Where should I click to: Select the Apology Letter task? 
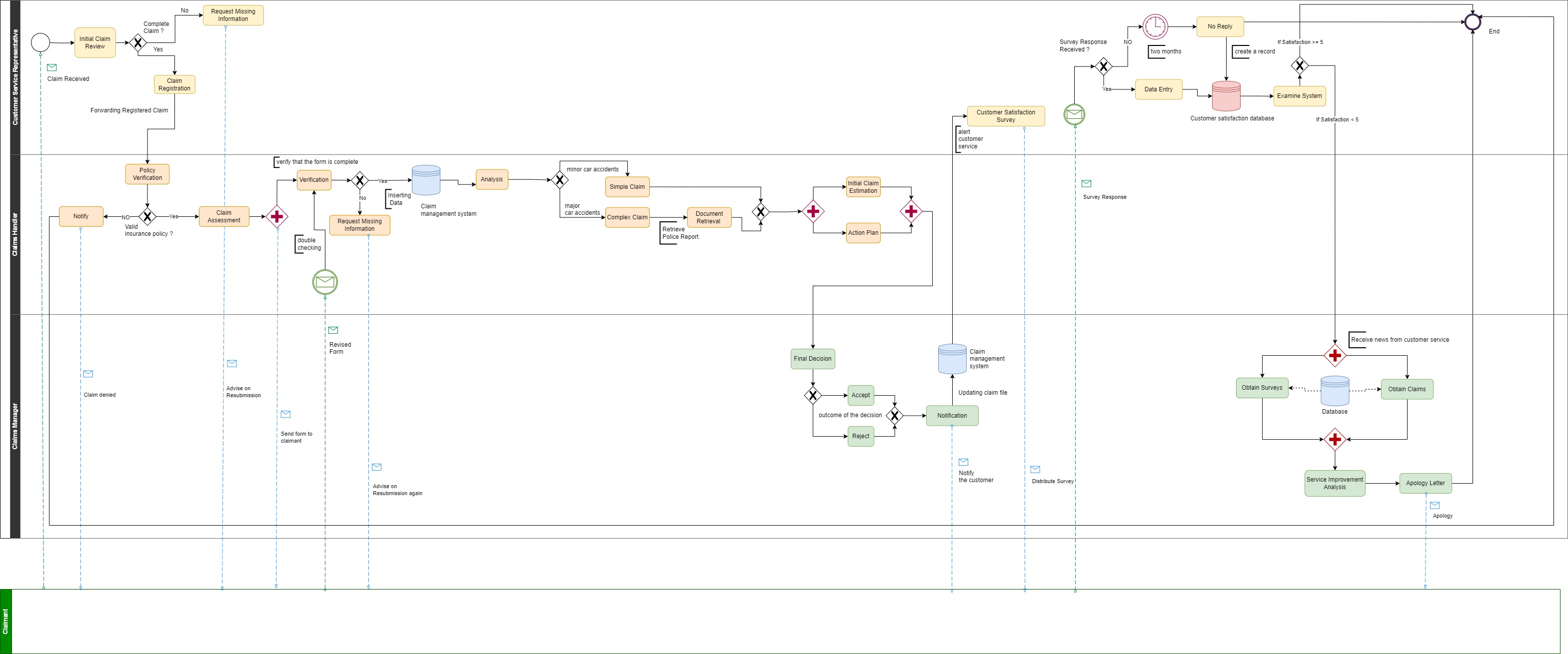1425,483
